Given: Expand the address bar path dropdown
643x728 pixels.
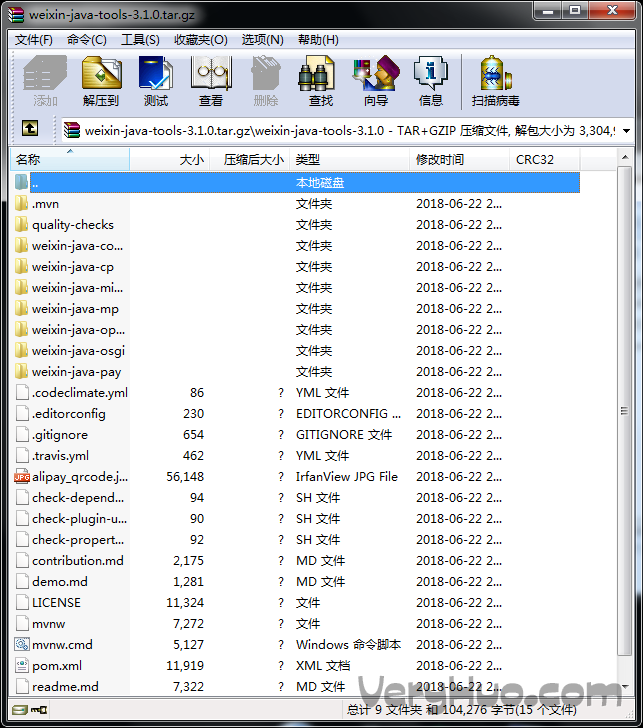Looking at the screenshot, I should pos(626,131).
